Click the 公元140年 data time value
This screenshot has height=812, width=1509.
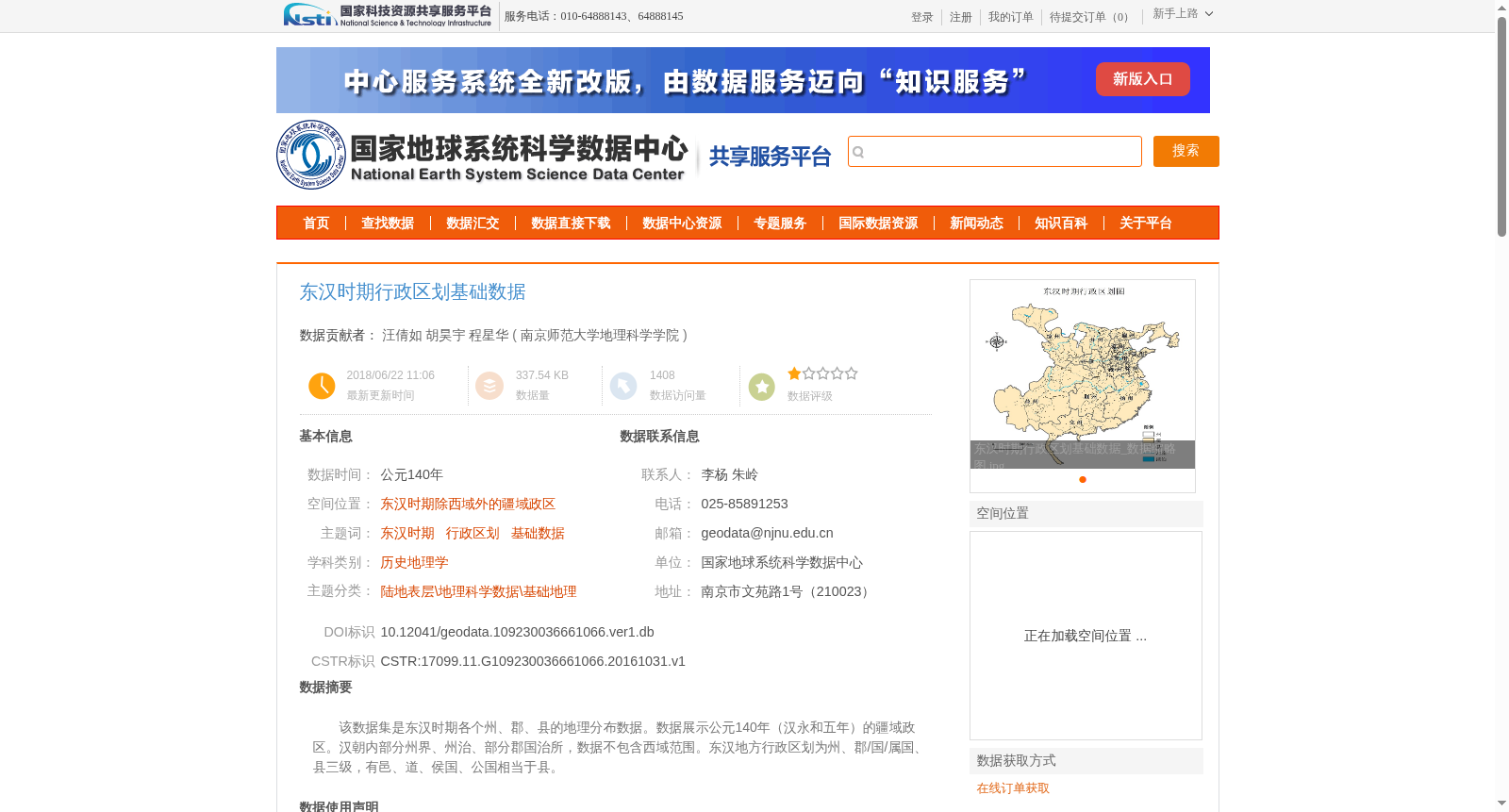click(x=411, y=475)
